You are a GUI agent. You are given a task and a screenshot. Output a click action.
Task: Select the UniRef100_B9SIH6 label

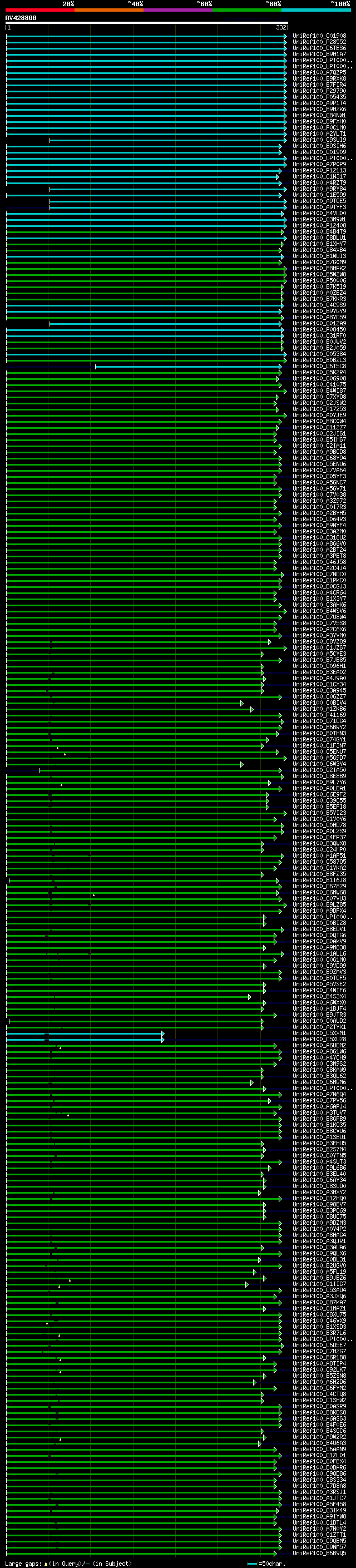coord(319,146)
